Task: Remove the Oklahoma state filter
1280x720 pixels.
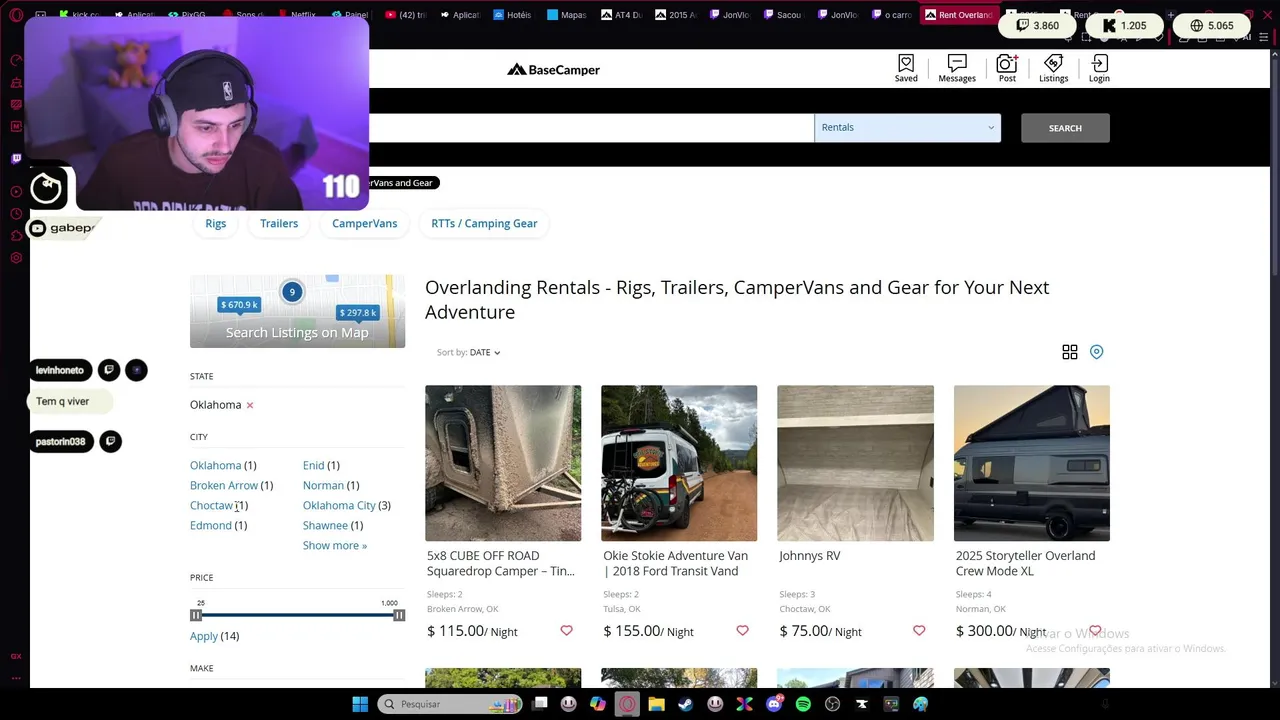Action: pyautogui.click(x=250, y=405)
